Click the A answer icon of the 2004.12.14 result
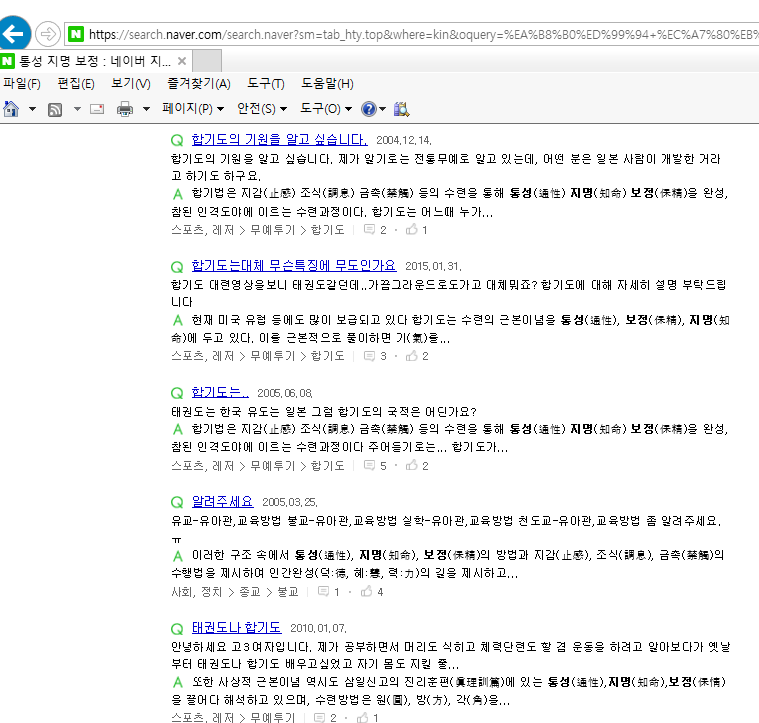This screenshot has height=723, width=759. click(178, 194)
